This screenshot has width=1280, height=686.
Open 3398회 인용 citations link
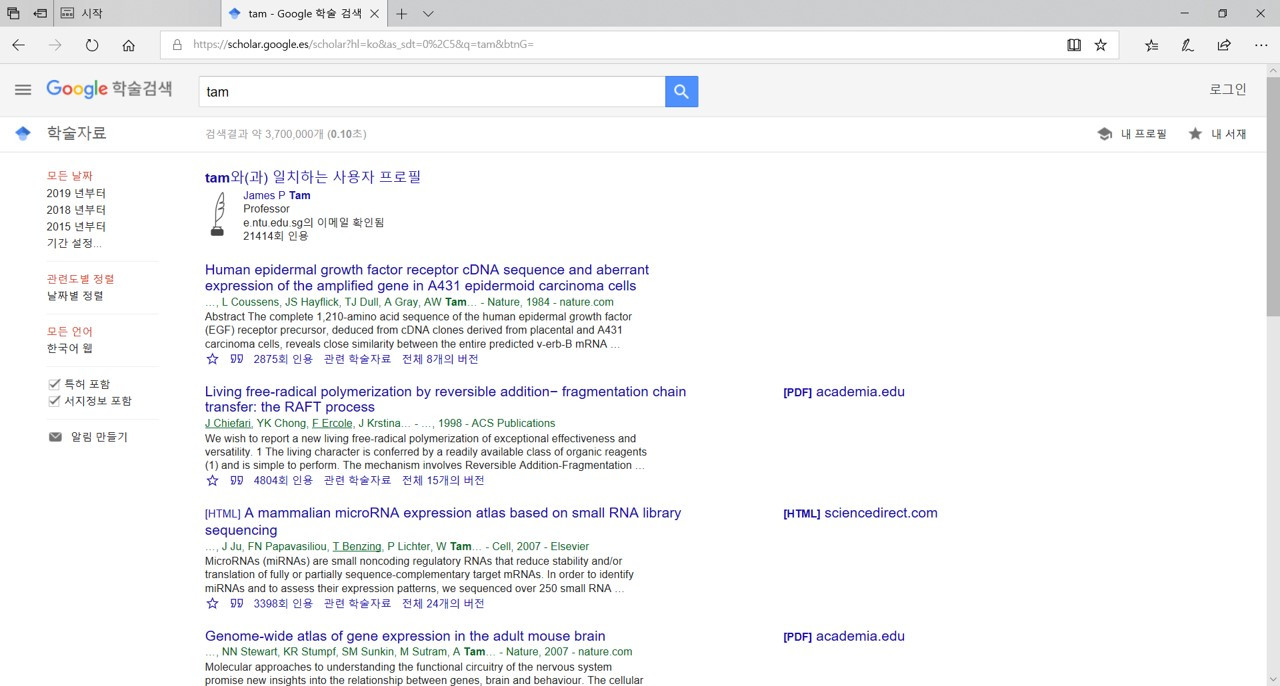283,604
